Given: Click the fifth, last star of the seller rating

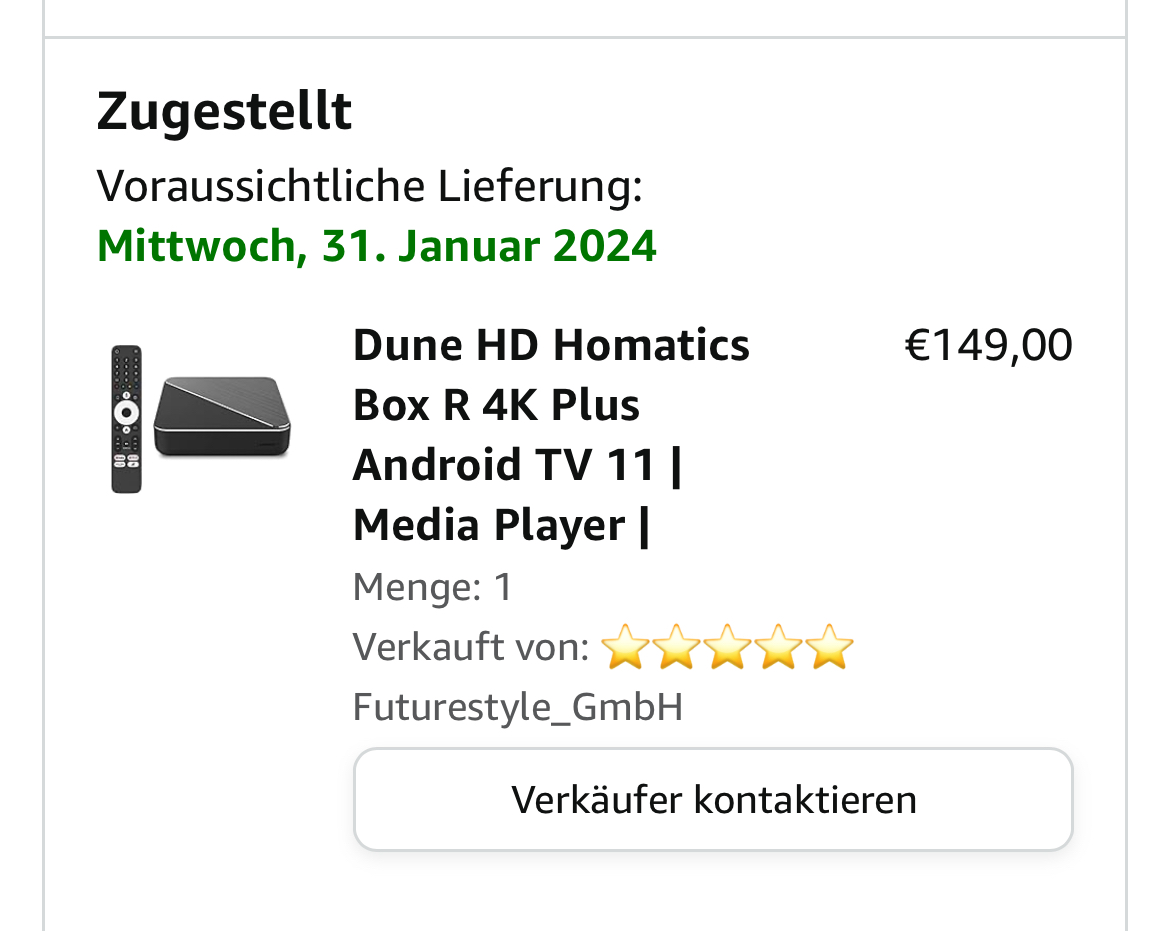Looking at the screenshot, I should tap(829, 647).
